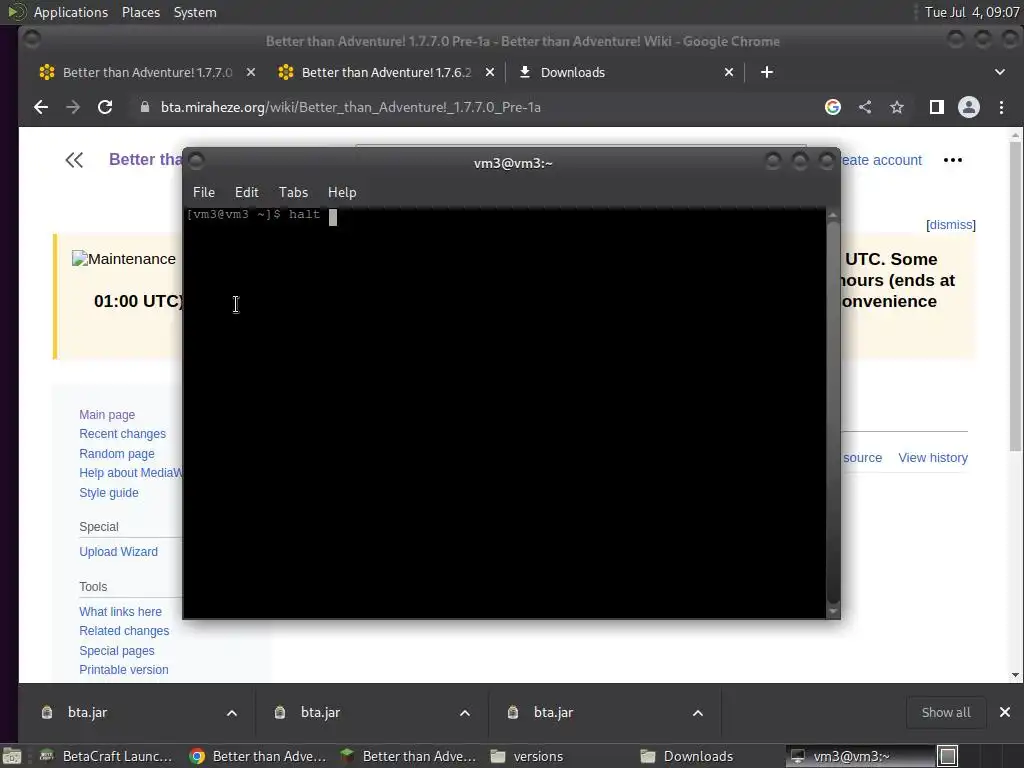Open View history tab of wiki page
1024x768 pixels.
(x=933, y=458)
